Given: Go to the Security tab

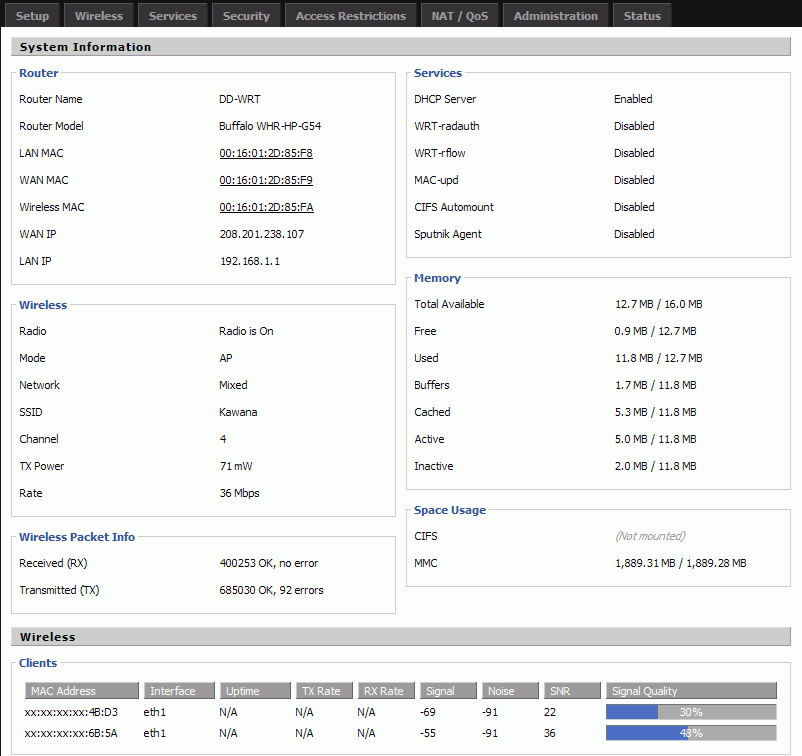Looking at the screenshot, I should (x=246, y=16).
